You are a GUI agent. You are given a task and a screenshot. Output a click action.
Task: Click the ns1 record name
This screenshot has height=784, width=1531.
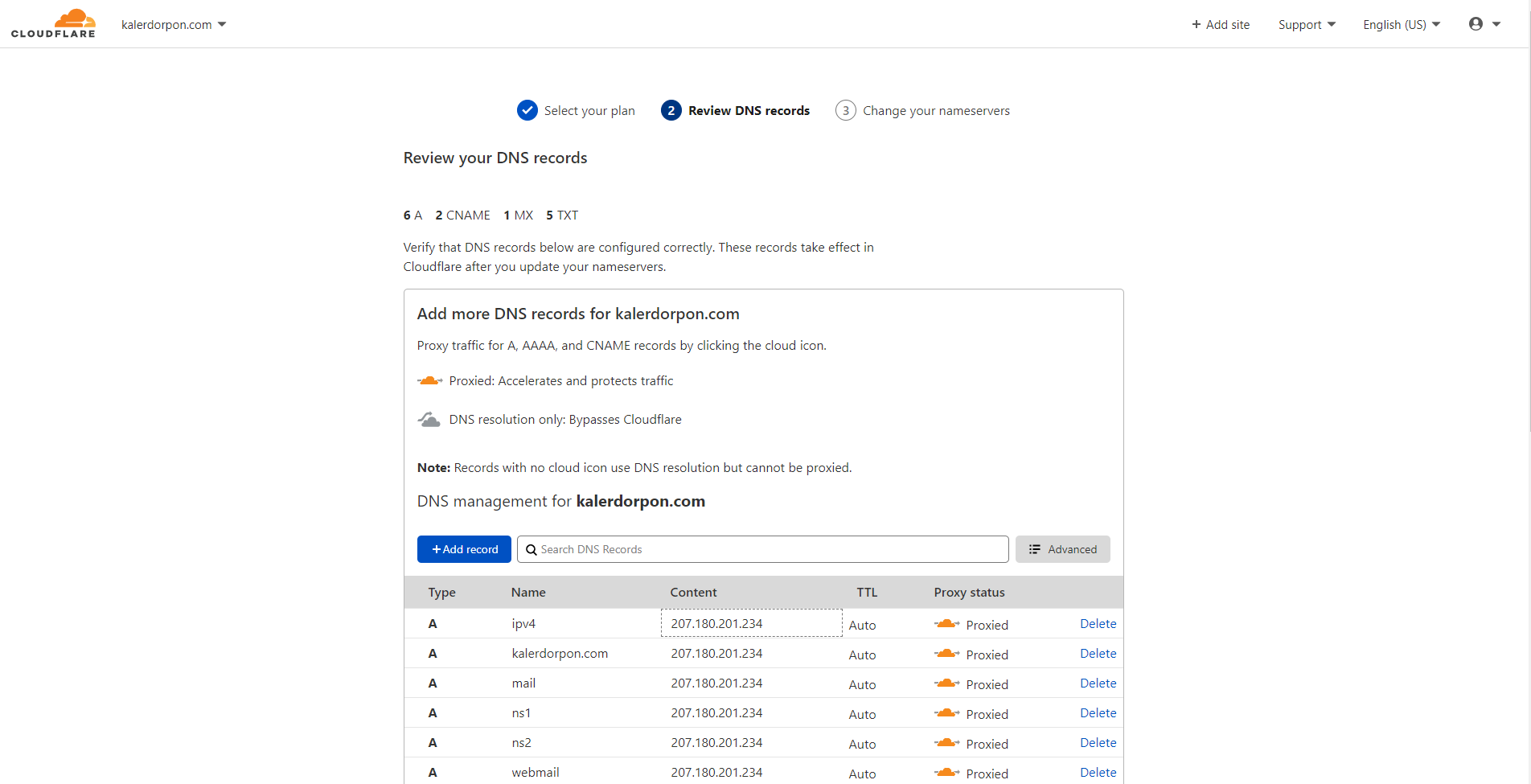click(521, 713)
